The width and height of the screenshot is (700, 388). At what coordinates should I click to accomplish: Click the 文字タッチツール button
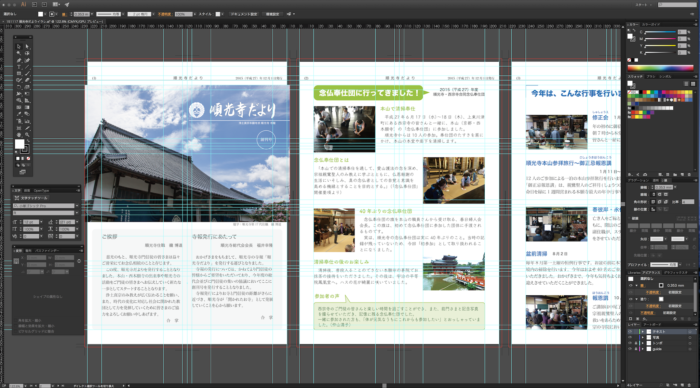click(31, 198)
